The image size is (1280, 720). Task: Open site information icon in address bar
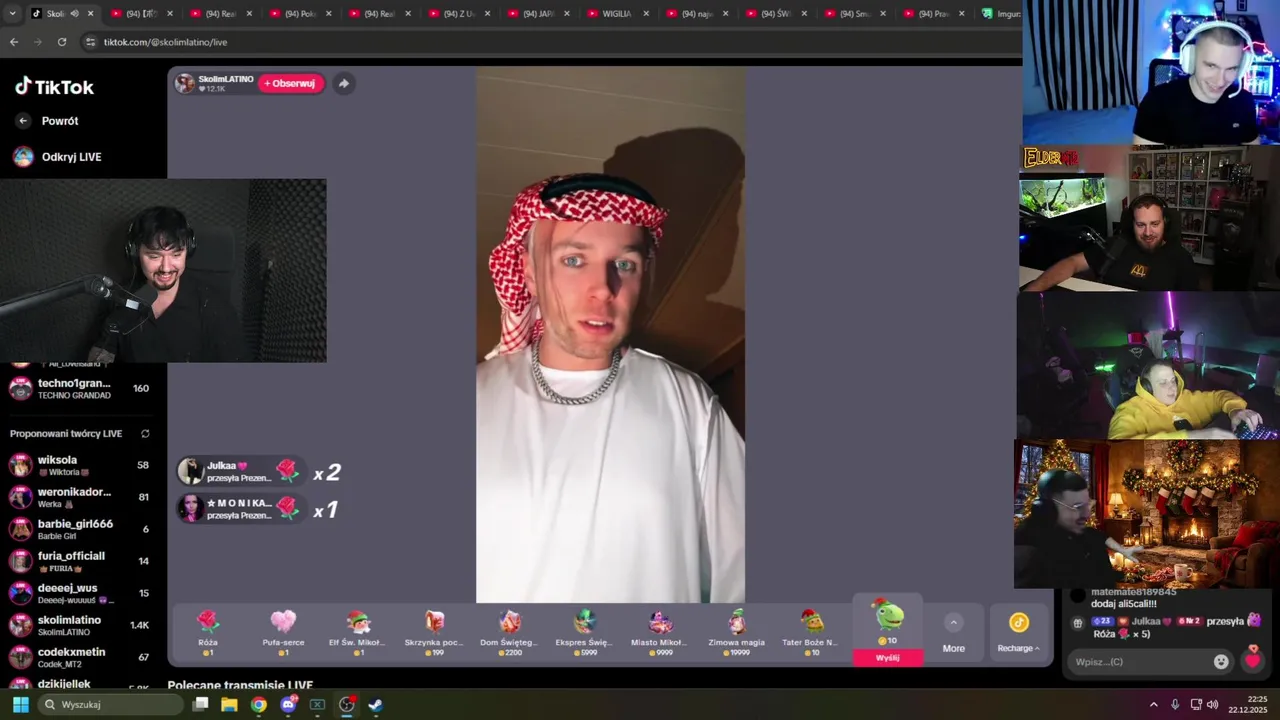(90, 42)
